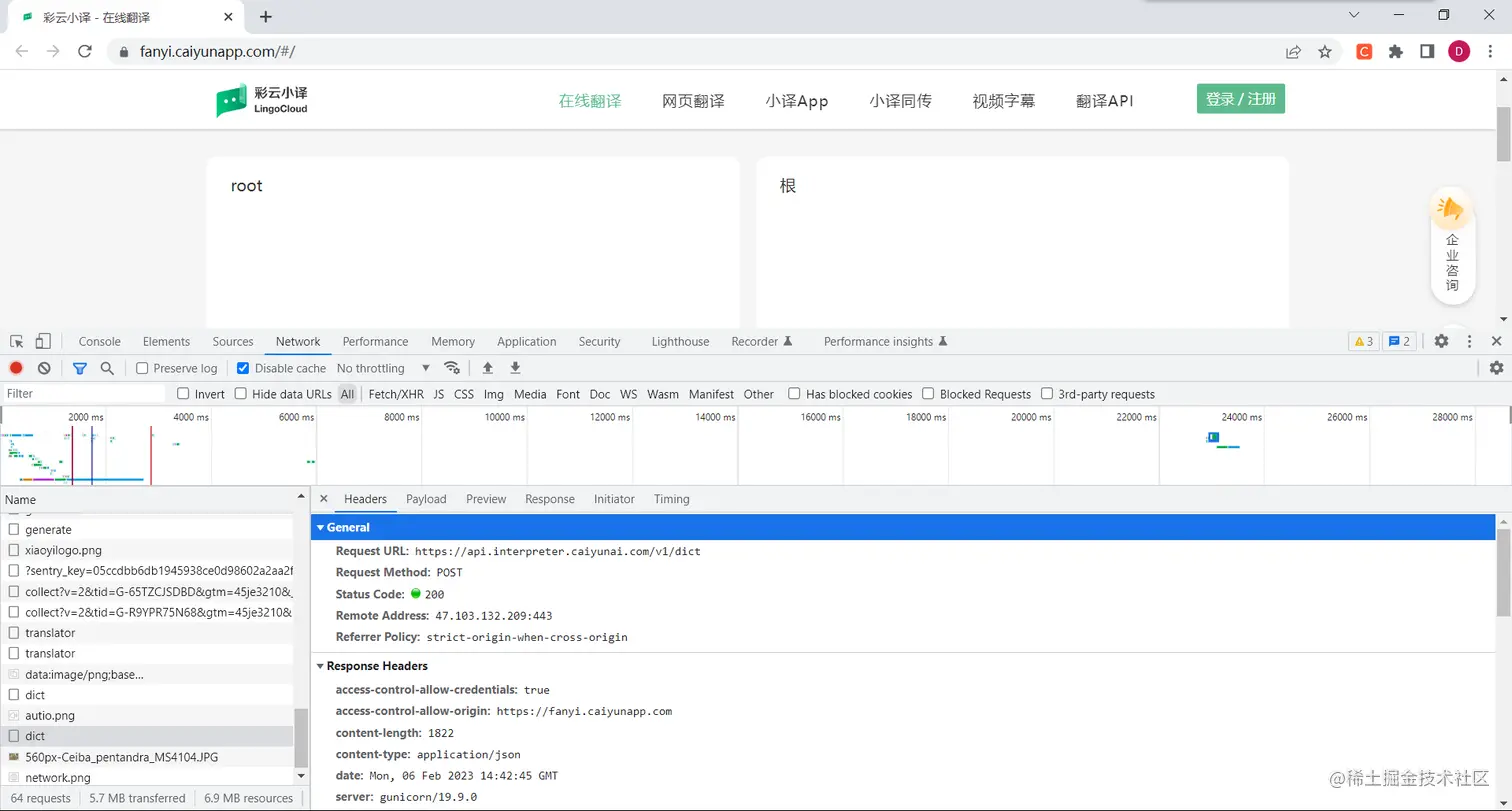This screenshot has height=811, width=1512.
Task: Open the 企业咨询 floating widget
Action: tap(1452, 246)
